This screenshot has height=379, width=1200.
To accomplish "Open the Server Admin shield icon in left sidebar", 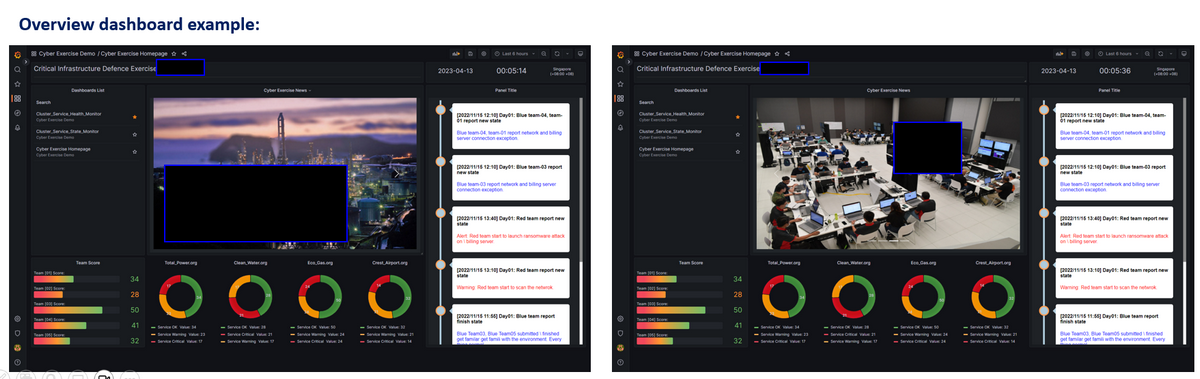I will (18, 333).
